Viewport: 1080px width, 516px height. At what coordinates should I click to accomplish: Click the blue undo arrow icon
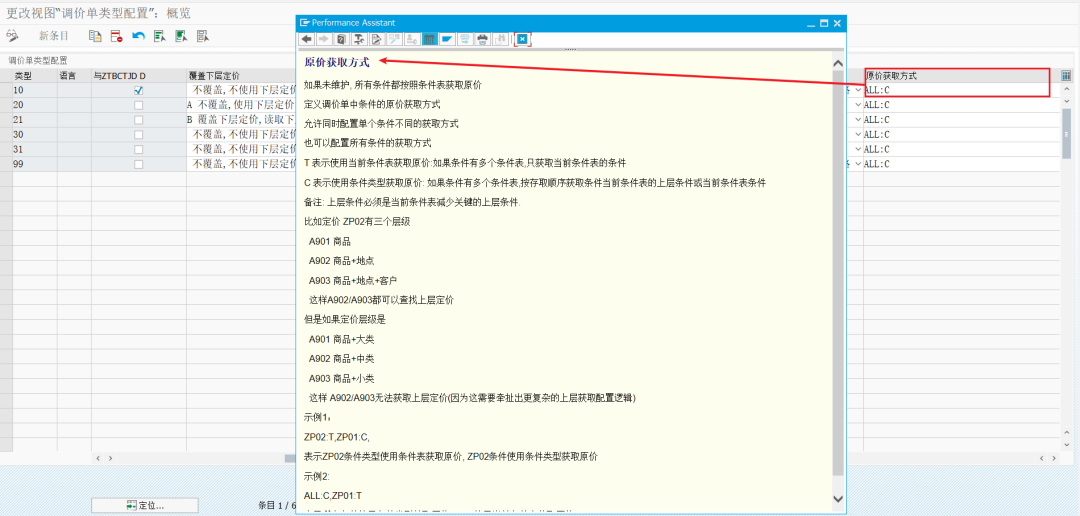[x=138, y=36]
